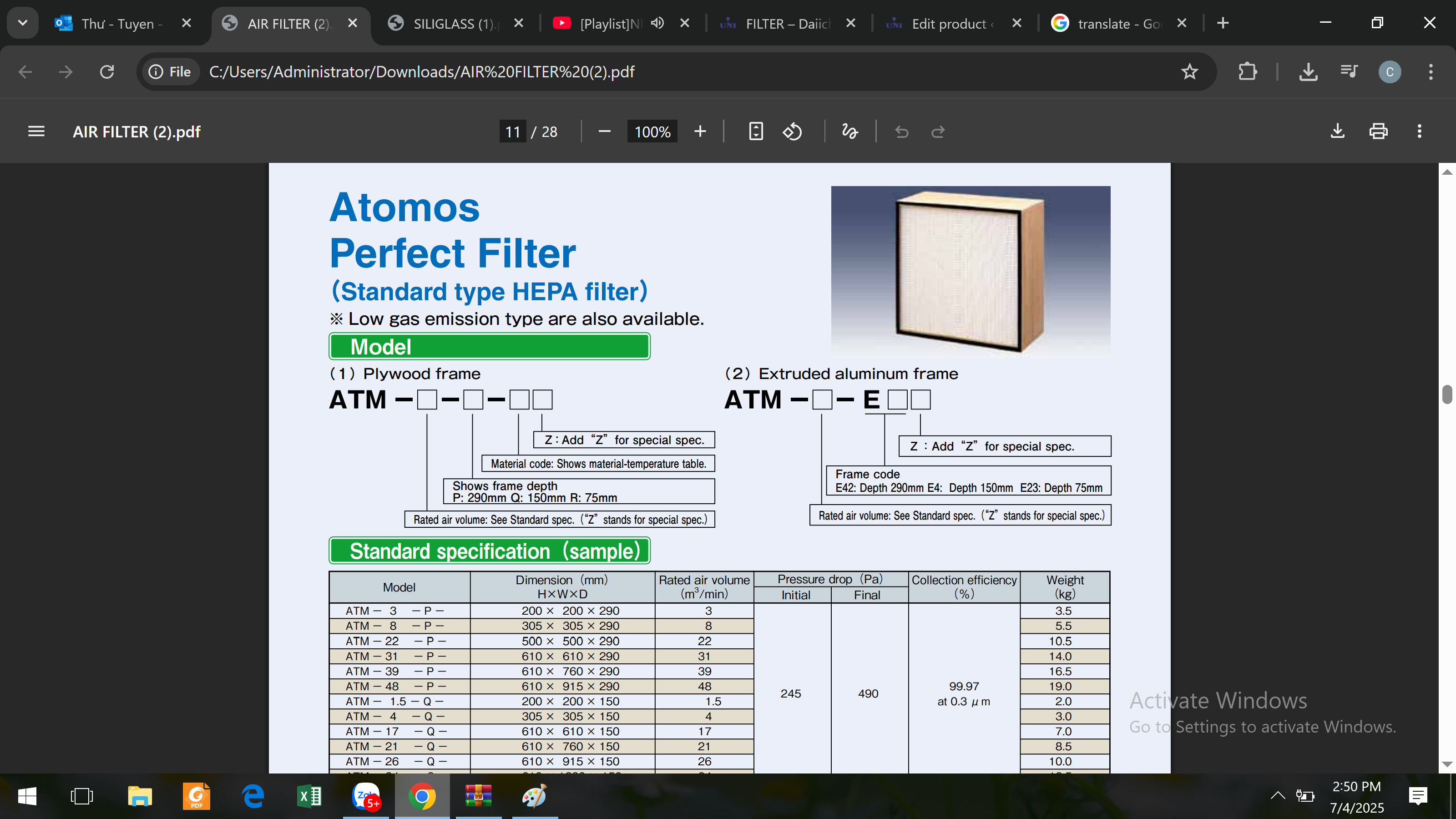Close the AIR FILTER (2) tab
The image size is (1456, 819).
point(352,23)
